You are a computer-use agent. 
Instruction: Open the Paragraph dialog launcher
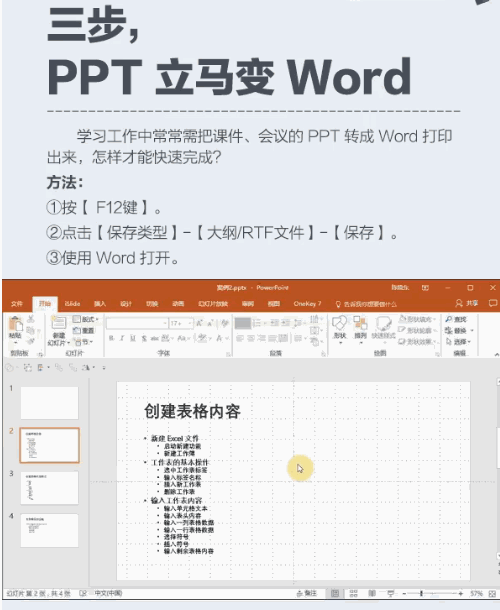click(x=323, y=354)
